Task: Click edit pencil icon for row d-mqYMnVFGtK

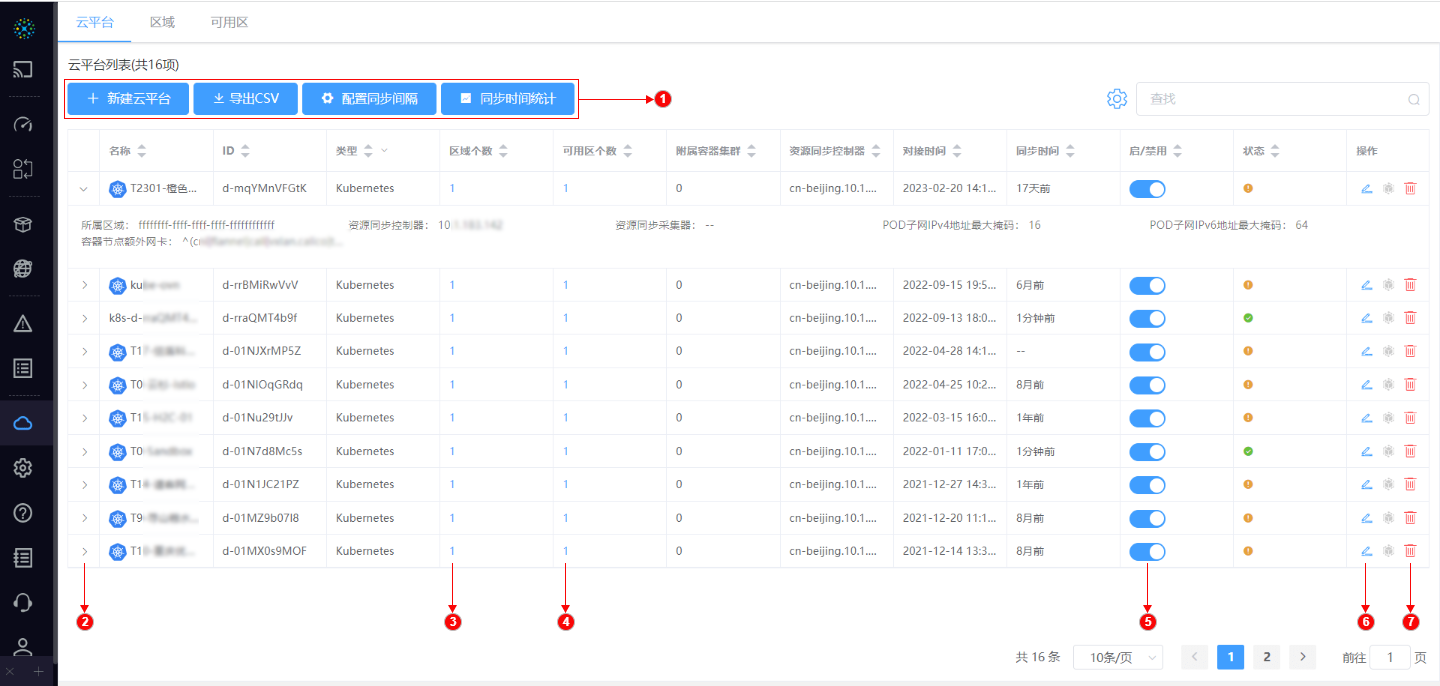Action: point(1366,188)
